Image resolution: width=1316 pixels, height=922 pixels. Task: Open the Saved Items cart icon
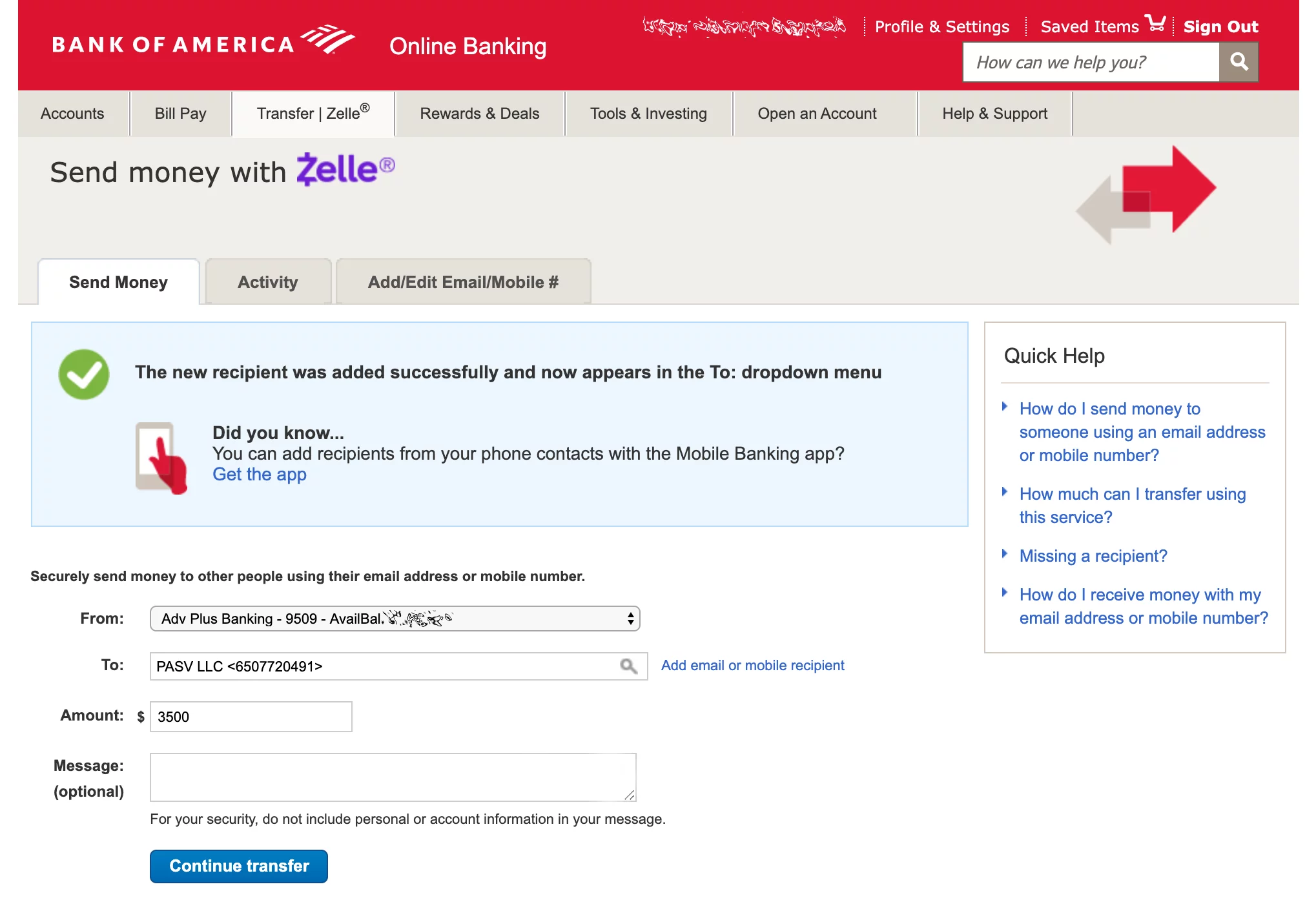click(1155, 24)
